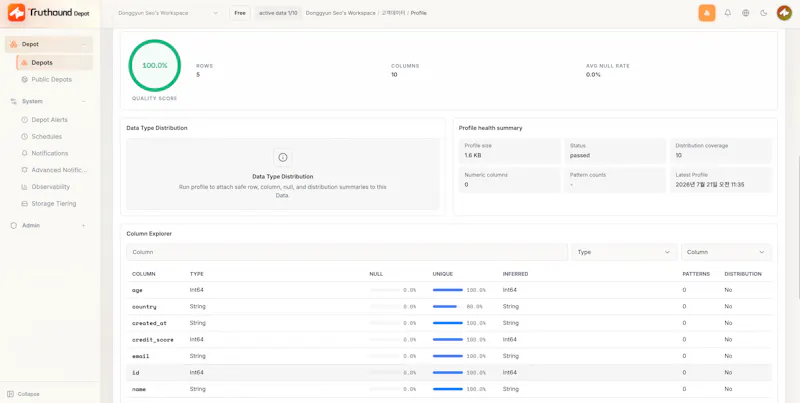Open Schedules page

point(46,137)
